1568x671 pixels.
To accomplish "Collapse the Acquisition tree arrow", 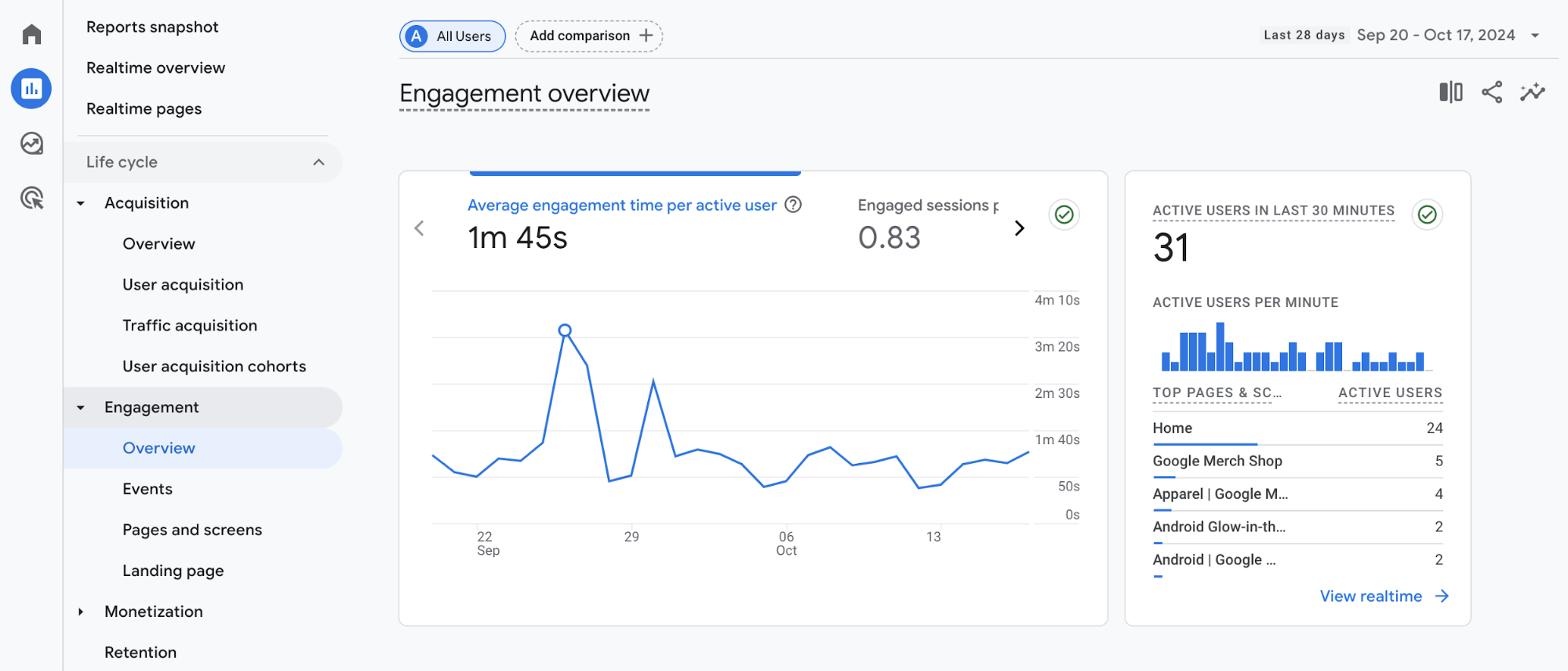I will pos(81,203).
